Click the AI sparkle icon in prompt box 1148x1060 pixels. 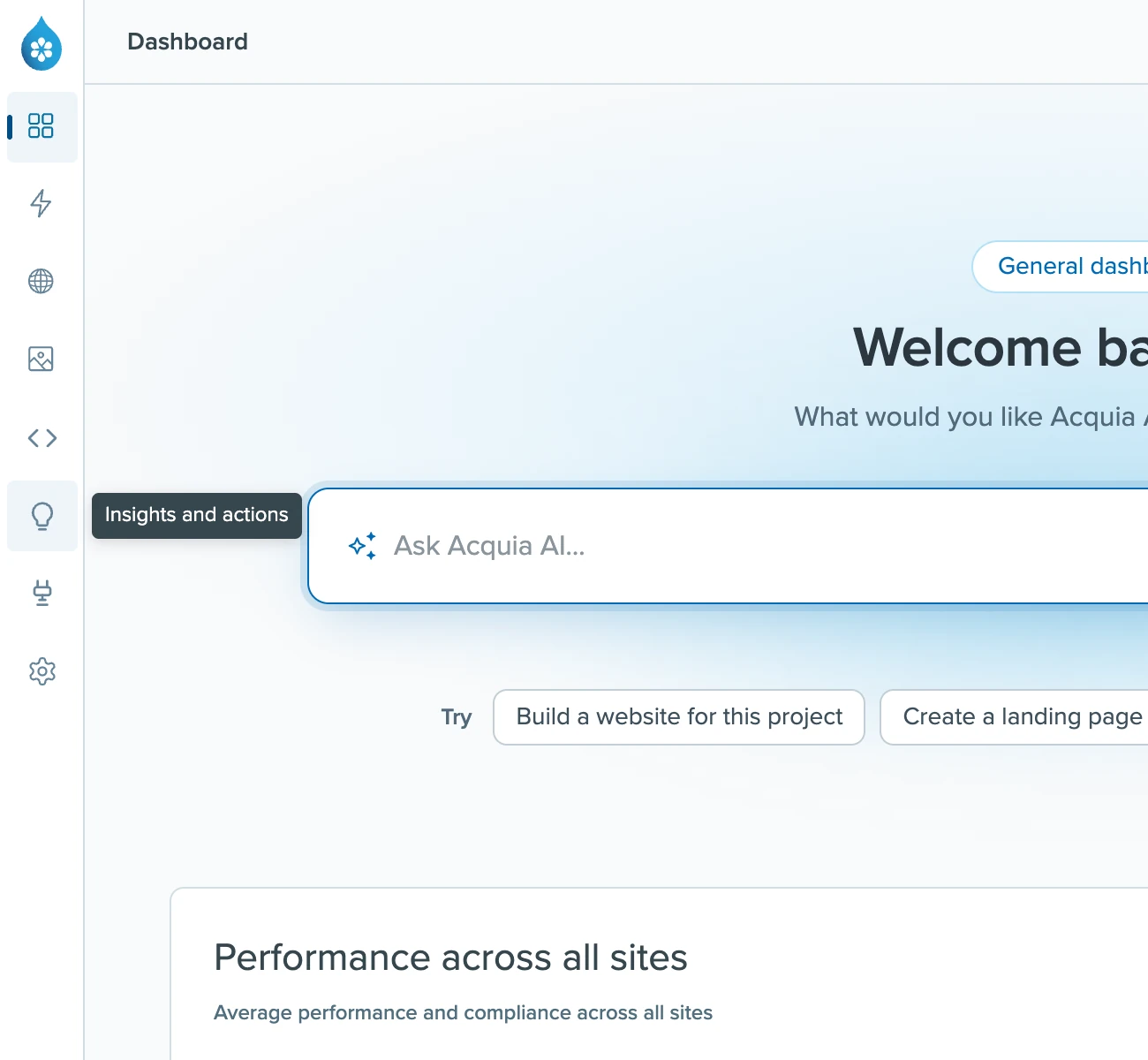(363, 546)
